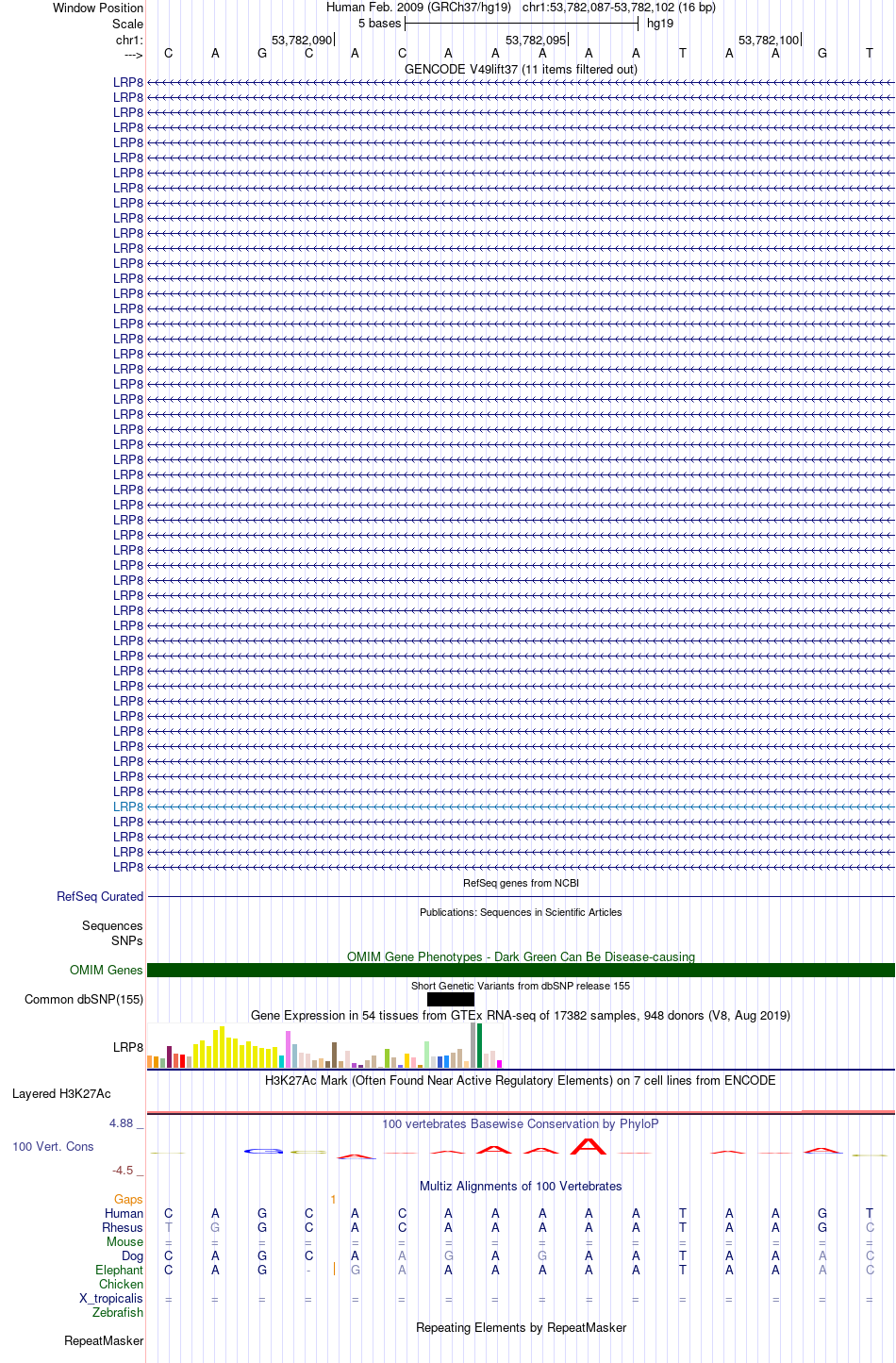The image size is (896, 1363).
Task: Select the Human alignment row label
Action: 124,1213
